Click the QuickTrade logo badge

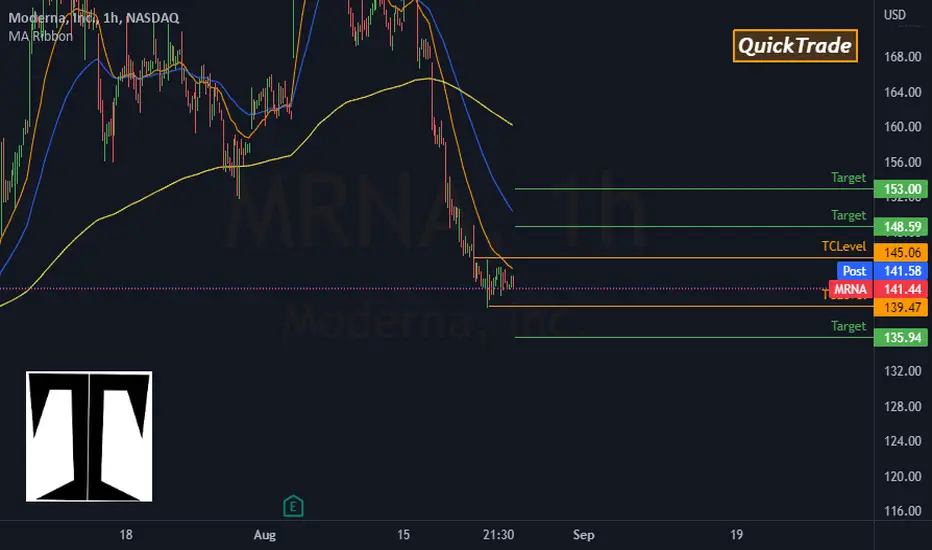tap(795, 46)
